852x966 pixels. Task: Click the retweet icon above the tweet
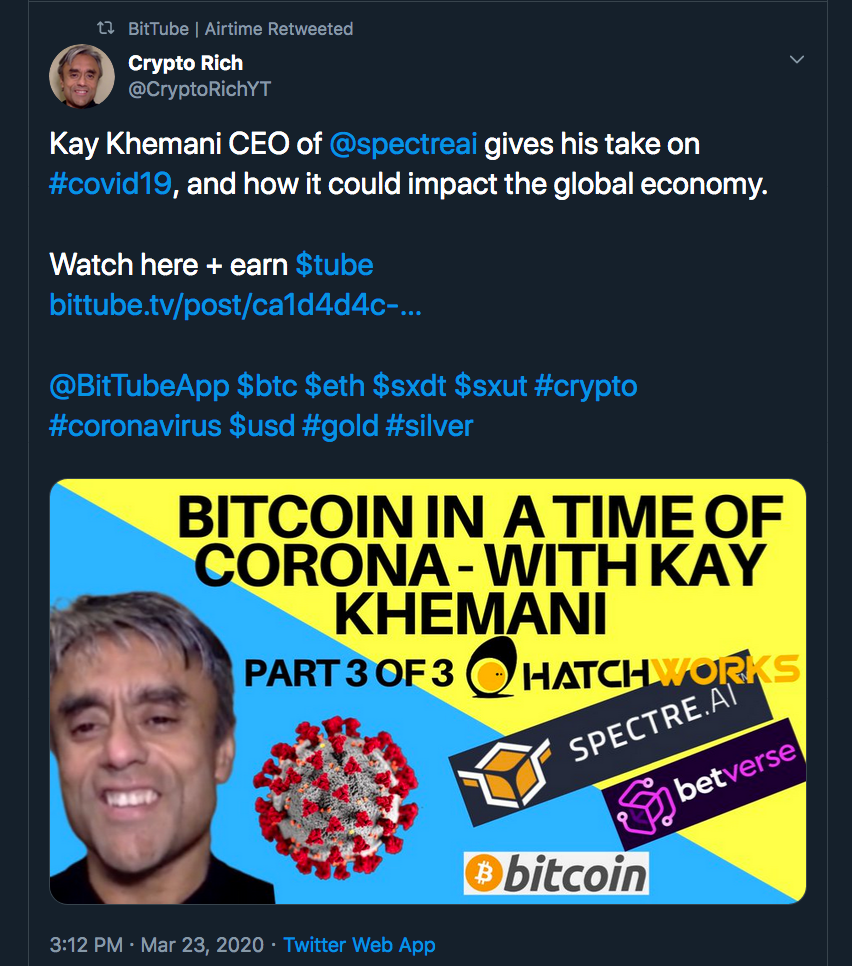pyautogui.click(x=105, y=29)
